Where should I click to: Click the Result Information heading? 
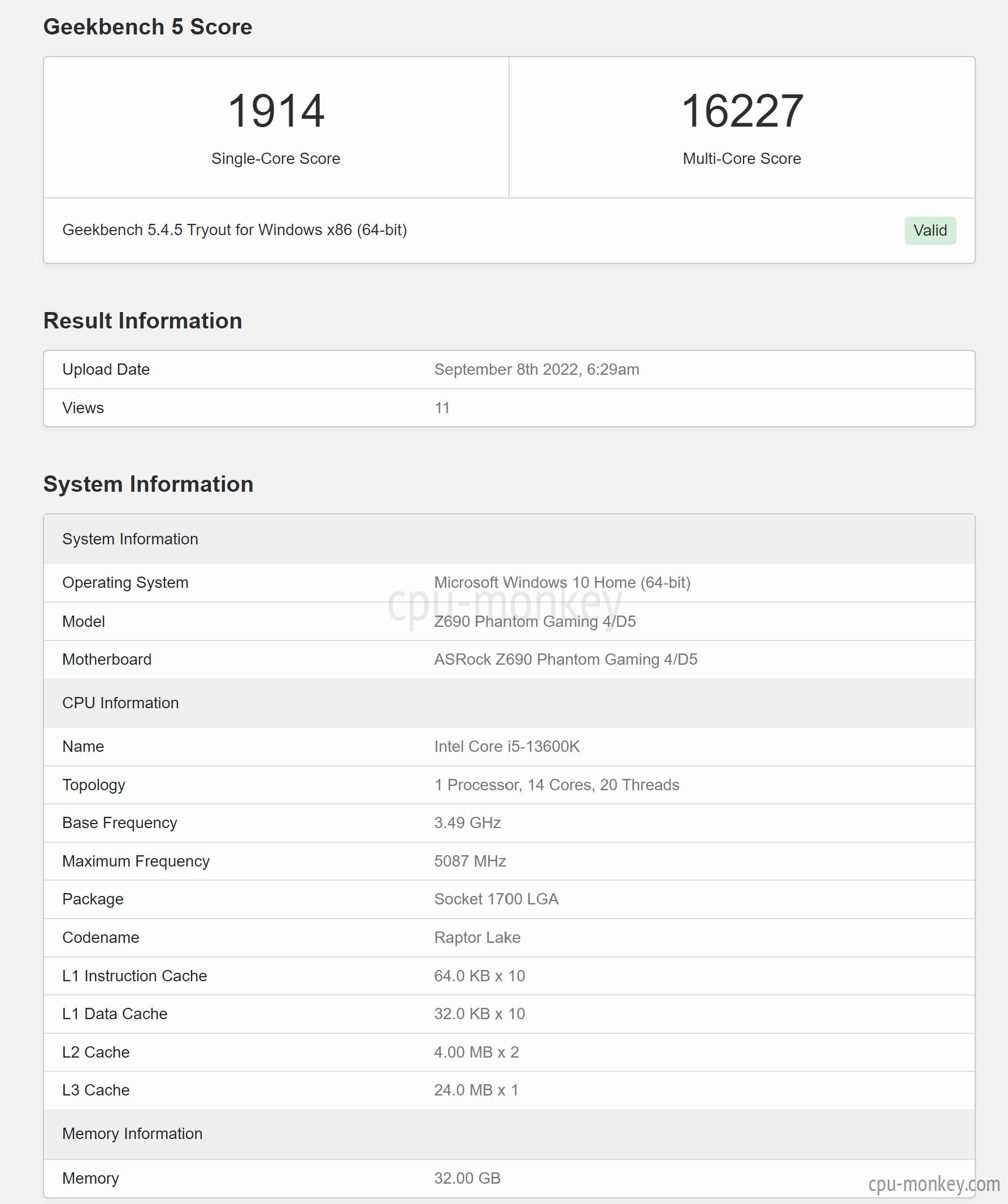pyautogui.click(x=143, y=321)
